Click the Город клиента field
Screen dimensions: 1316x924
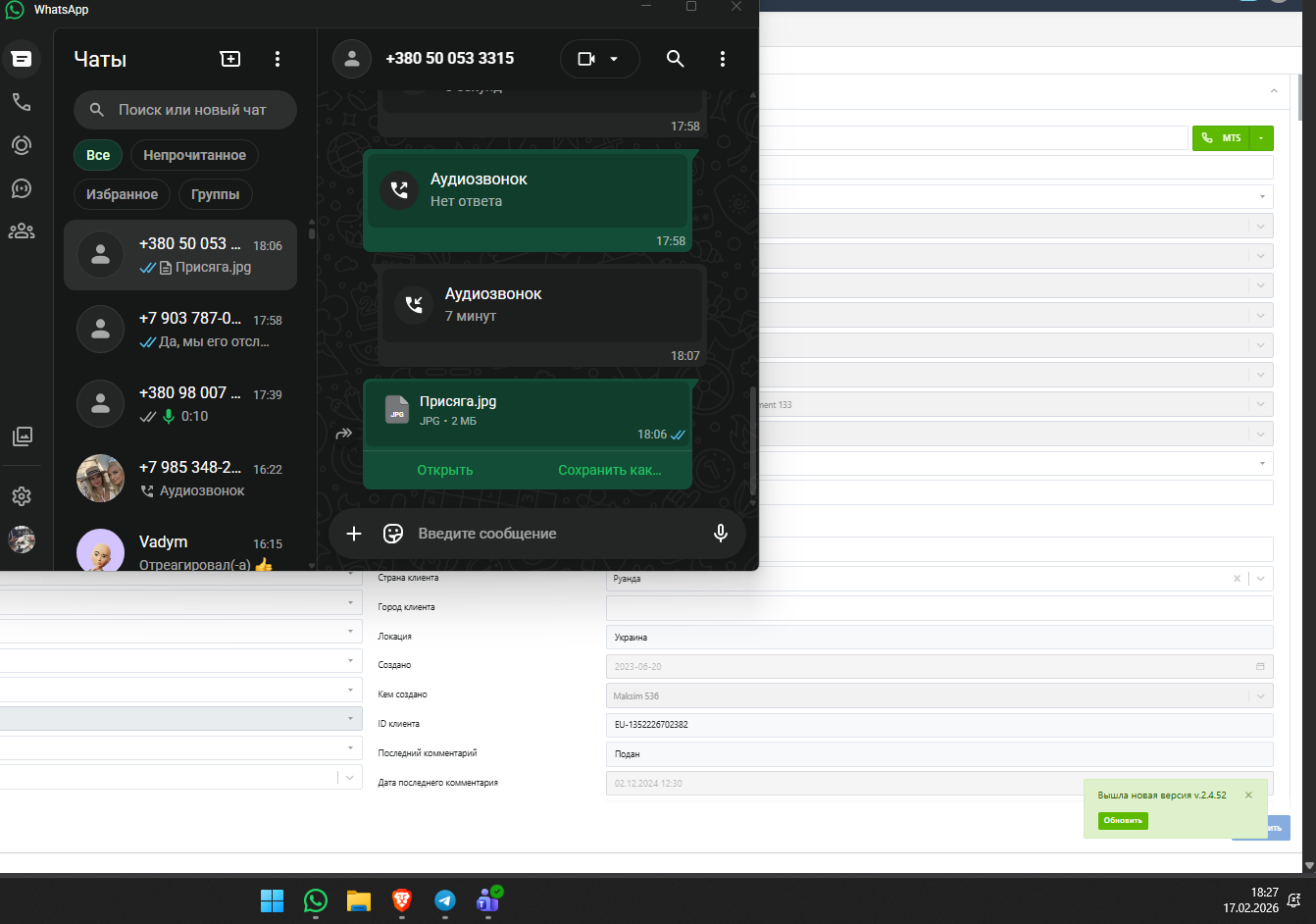(x=939, y=608)
